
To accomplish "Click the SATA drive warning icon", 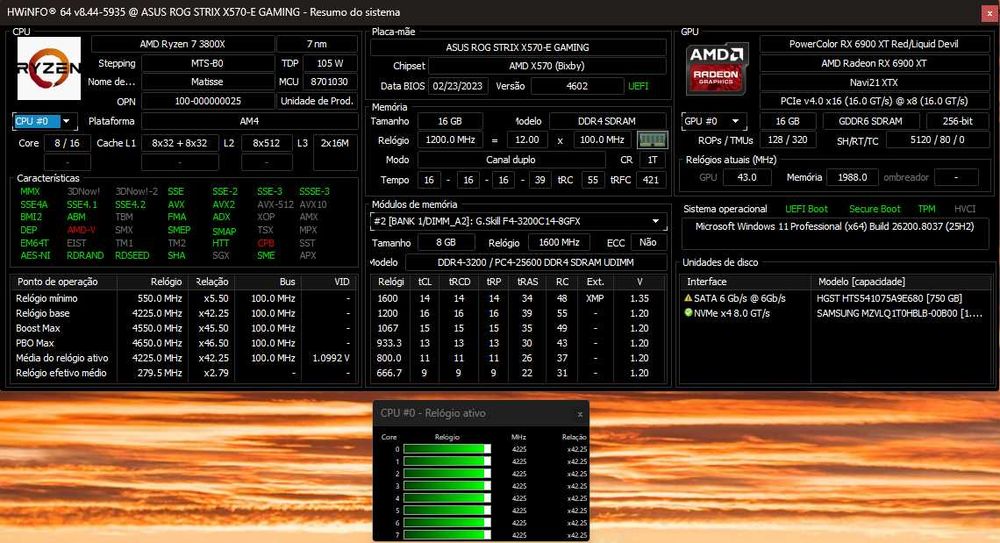I will pyautogui.click(x=688, y=298).
